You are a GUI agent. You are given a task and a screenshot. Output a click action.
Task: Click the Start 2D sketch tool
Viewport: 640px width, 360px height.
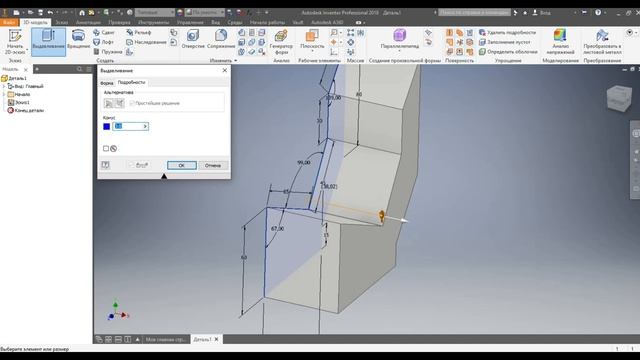coord(15,42)
